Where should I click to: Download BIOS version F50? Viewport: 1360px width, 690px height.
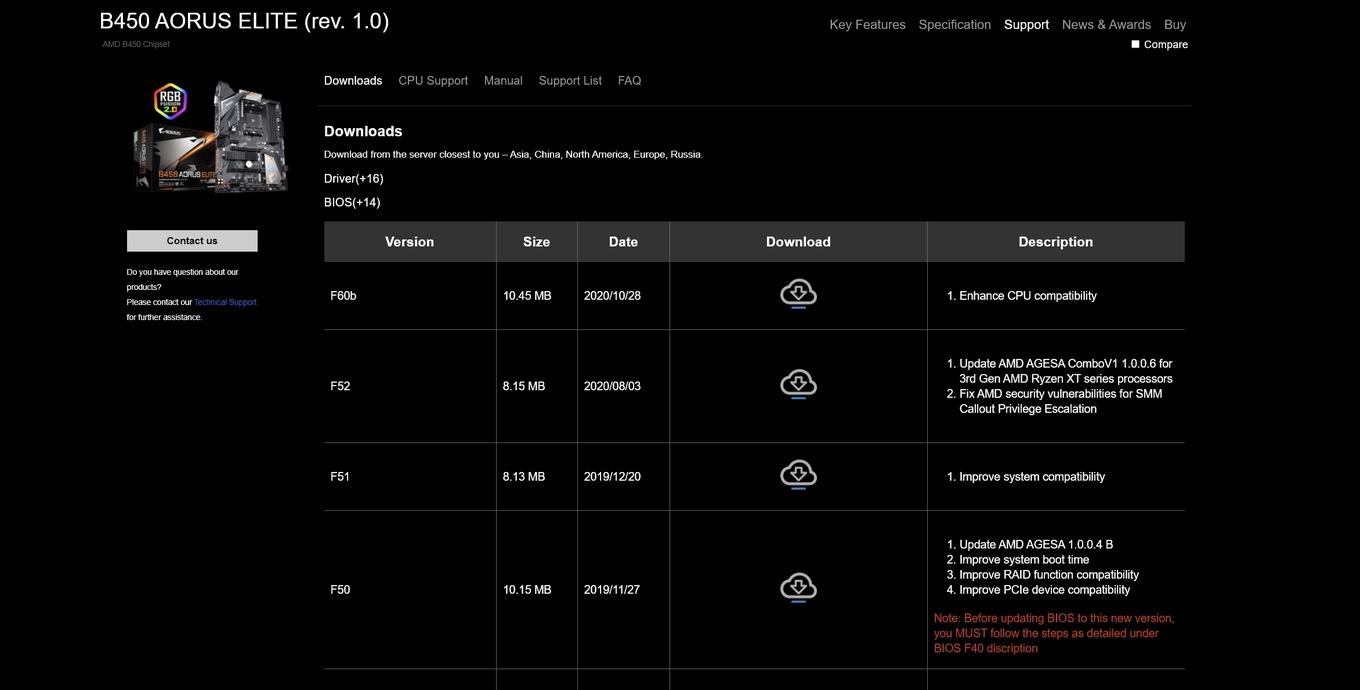pyautogui.click(x=798, y=589)
